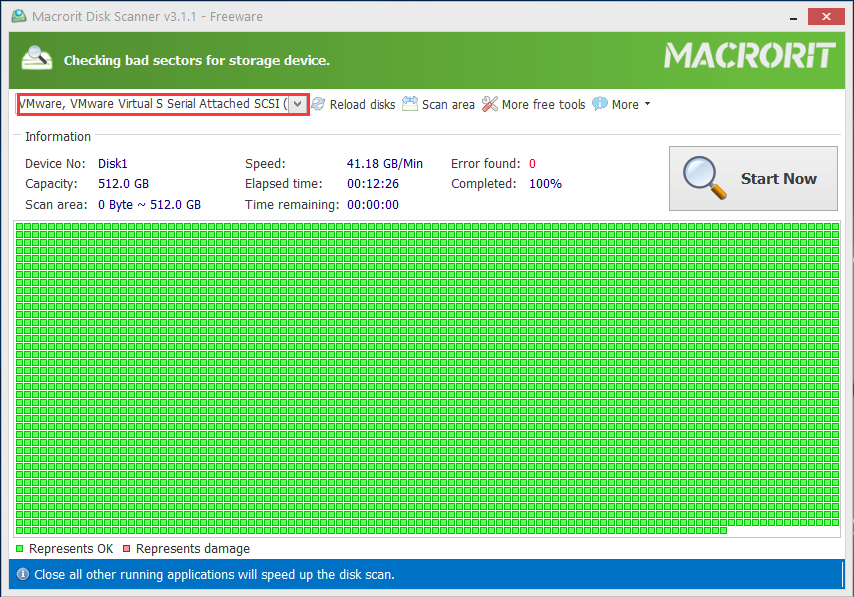This screenshot has height=597, width=854.
Task: Open the disk selection dropdown arrow
Action: click(x=297, y=104)
